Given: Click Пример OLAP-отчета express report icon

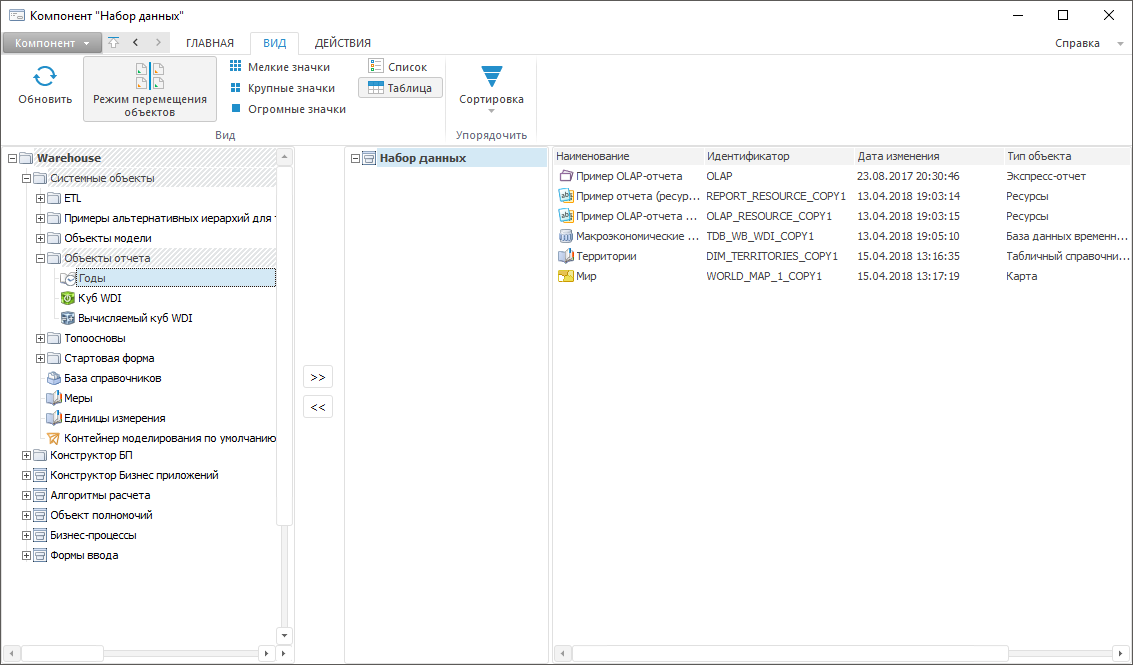Looking at the screenshot, I should 566,176.
